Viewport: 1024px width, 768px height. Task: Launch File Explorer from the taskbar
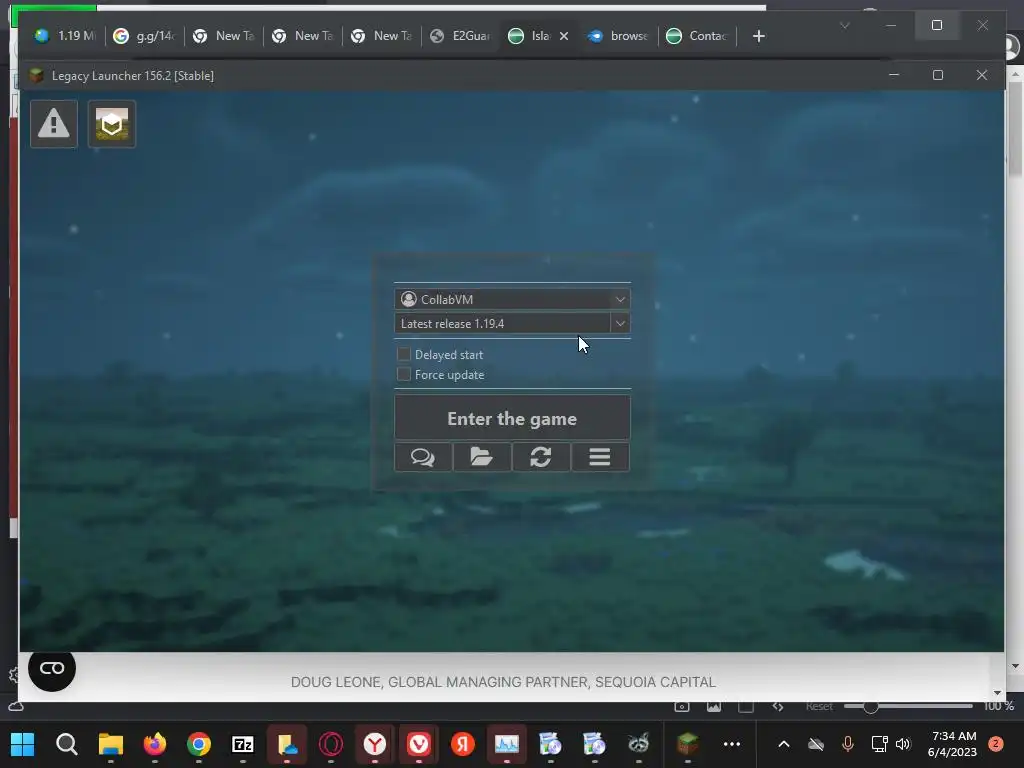[x=110, y=744]
